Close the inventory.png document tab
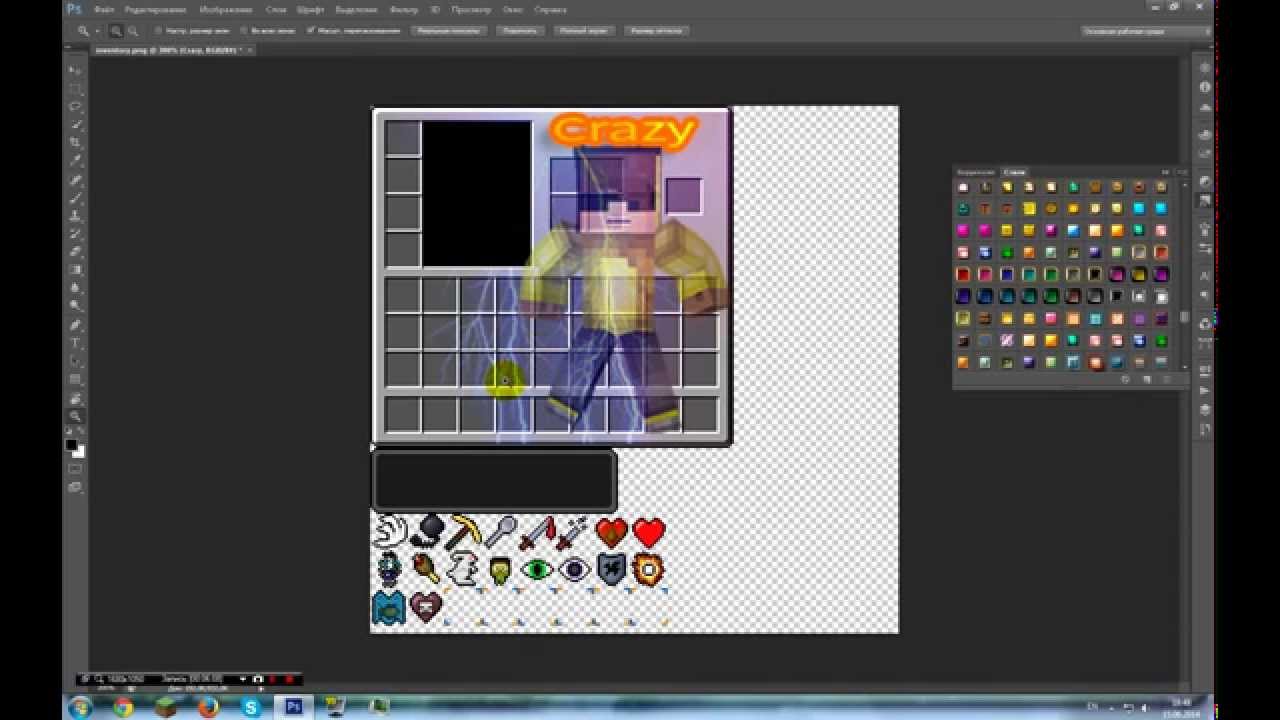This screenshot has width=1280, height=720. point(249,49)
